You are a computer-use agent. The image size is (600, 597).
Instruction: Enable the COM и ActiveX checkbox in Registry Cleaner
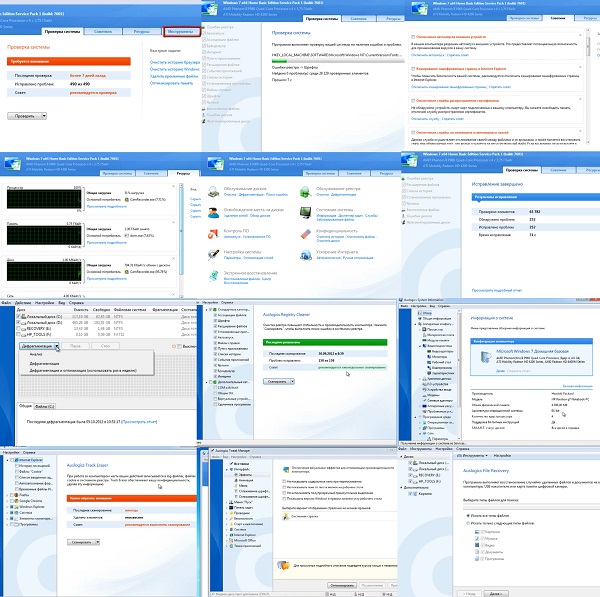pos(215,387)
